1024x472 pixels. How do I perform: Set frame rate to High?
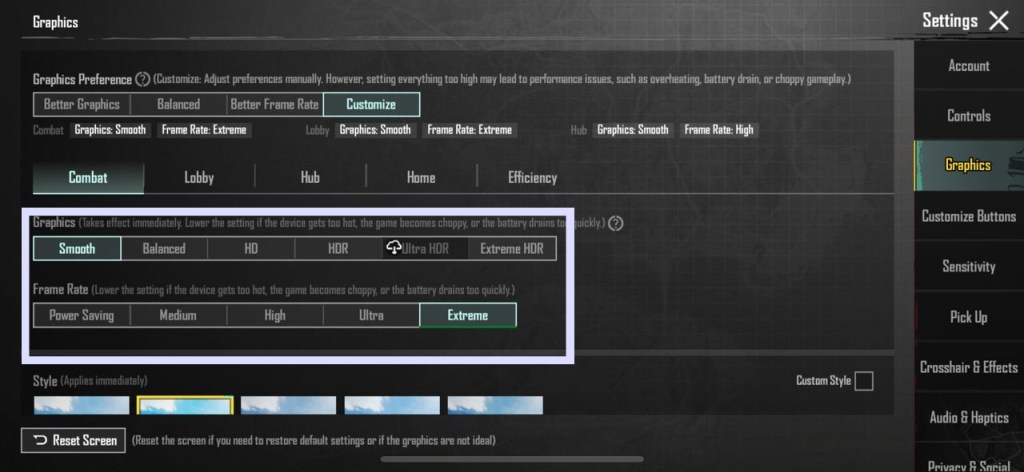(275, 315)
